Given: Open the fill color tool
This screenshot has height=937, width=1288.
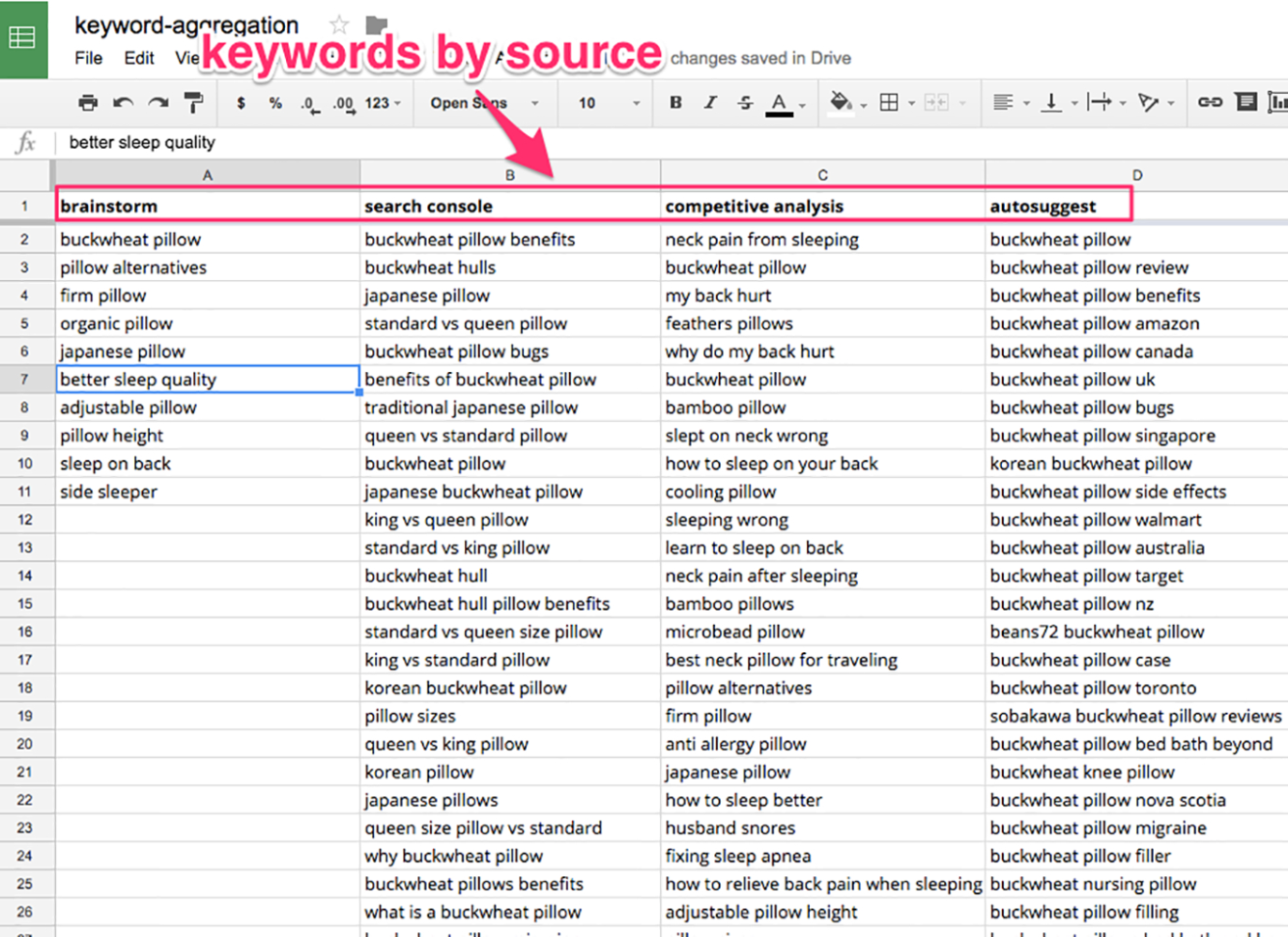Looking at the screenshot, I should pyautogui.click(x=839, y=102).
